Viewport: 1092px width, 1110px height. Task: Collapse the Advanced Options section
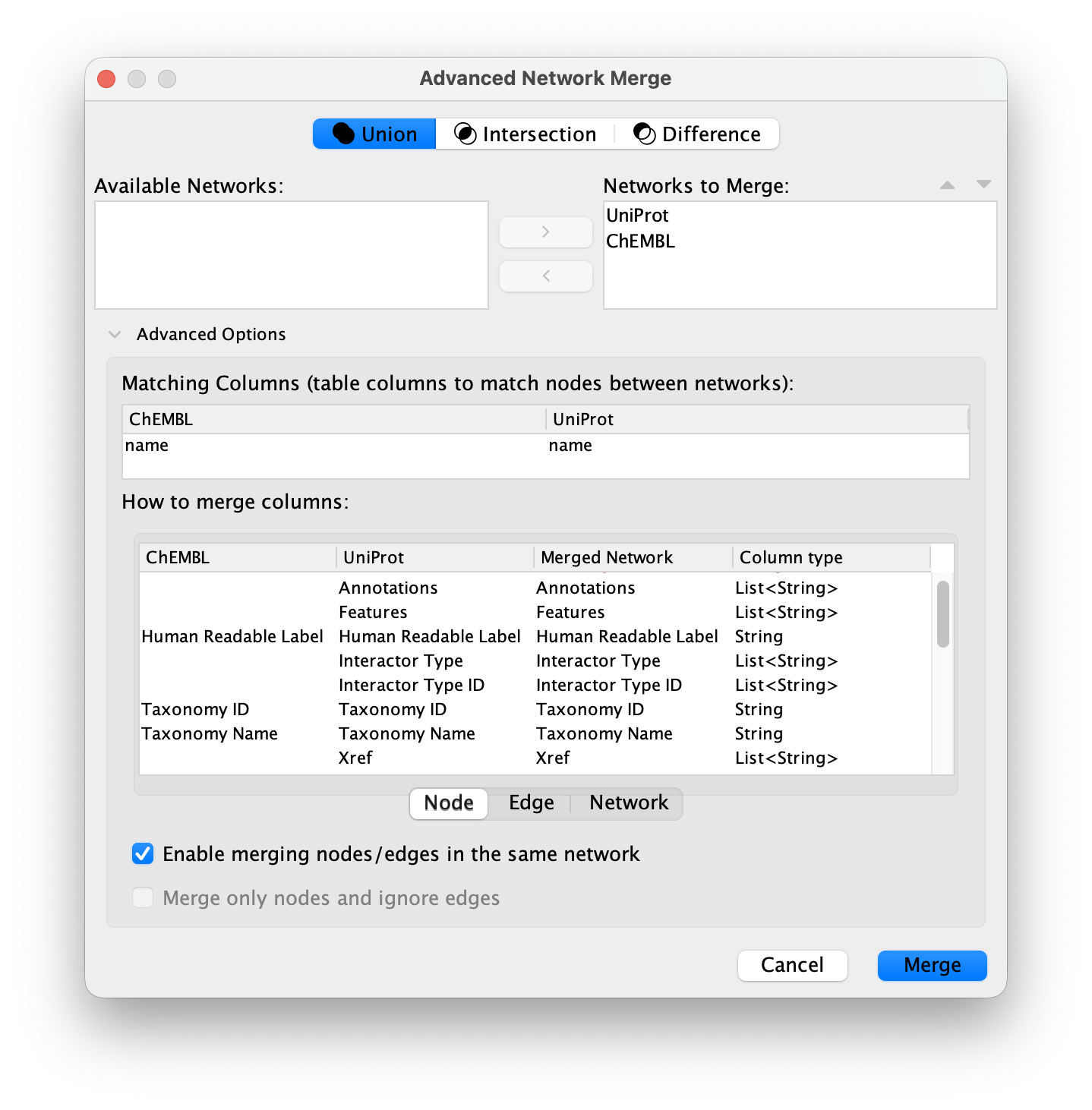(115, 334)
